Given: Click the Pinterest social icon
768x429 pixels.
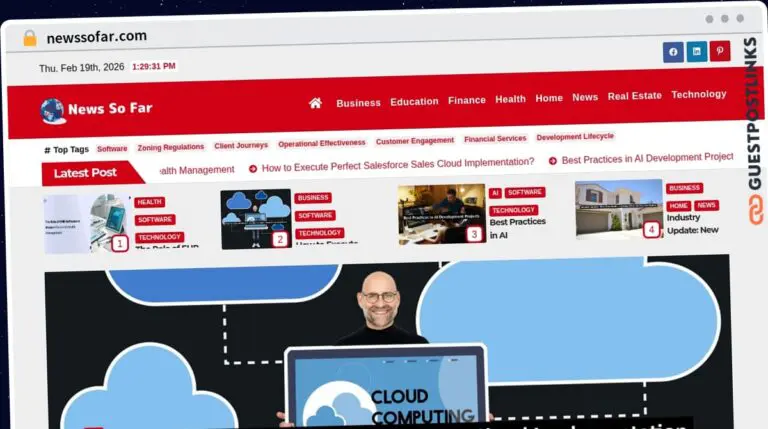Looking at the screenshot, I should (720, 50).
